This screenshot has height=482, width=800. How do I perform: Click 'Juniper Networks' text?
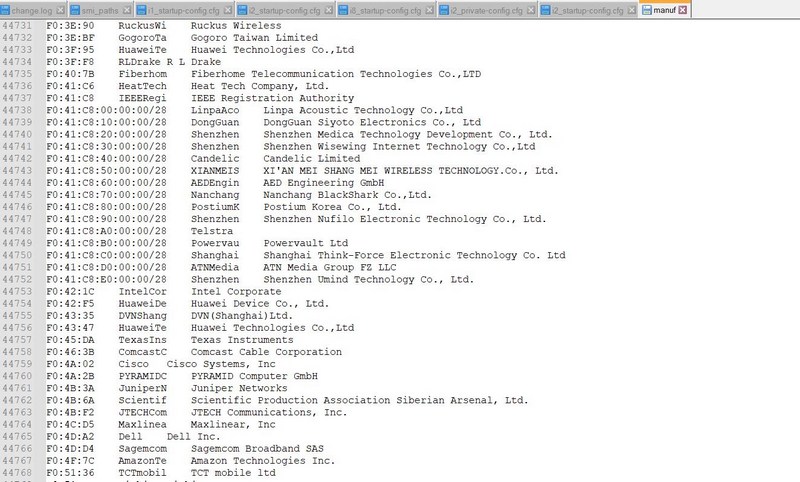[x=239, y=388]
